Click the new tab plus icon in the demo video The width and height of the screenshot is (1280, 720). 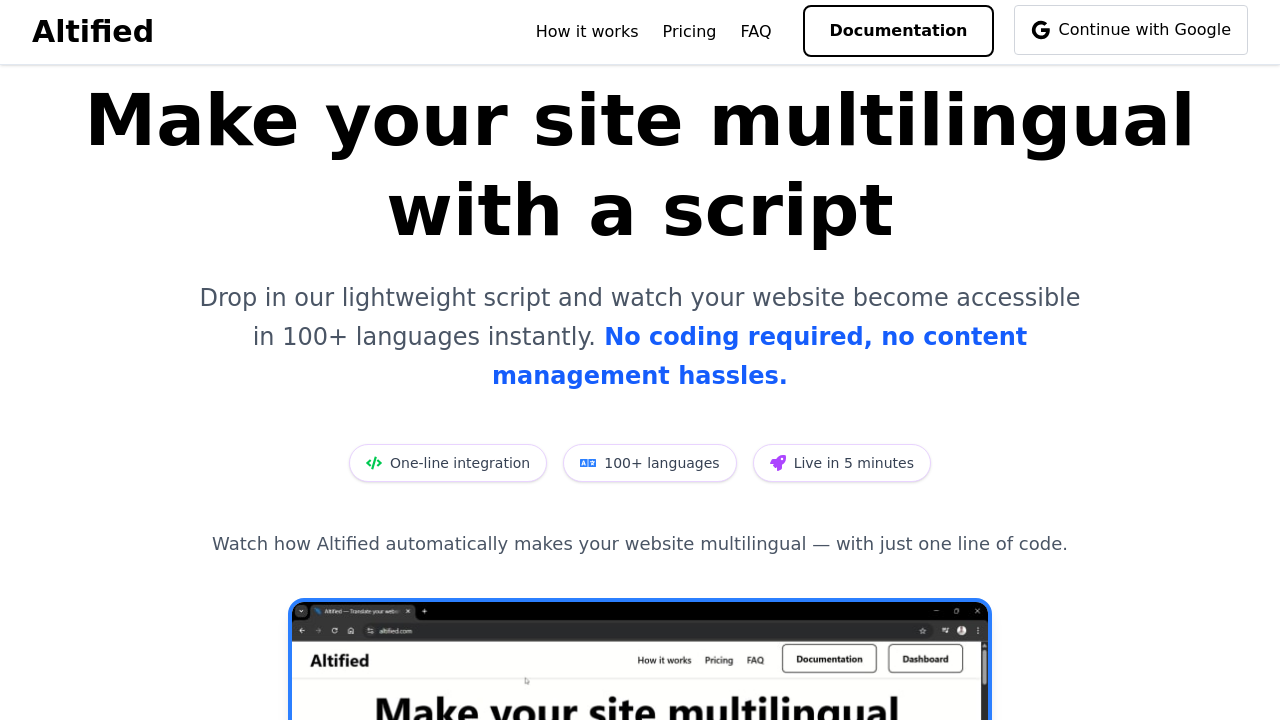pyautogui.click(x=424, y=611)
